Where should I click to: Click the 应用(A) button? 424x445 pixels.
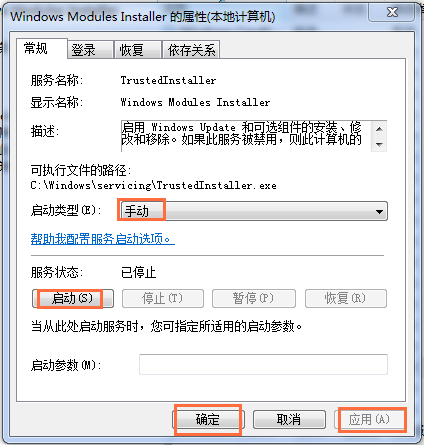click(369, 419)
